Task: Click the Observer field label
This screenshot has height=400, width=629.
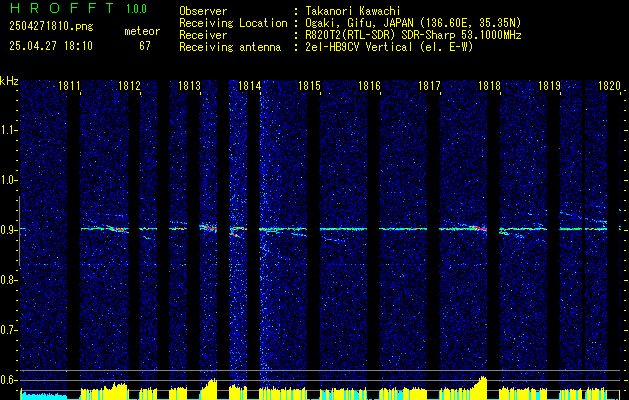Action: (x=203, y=11)
